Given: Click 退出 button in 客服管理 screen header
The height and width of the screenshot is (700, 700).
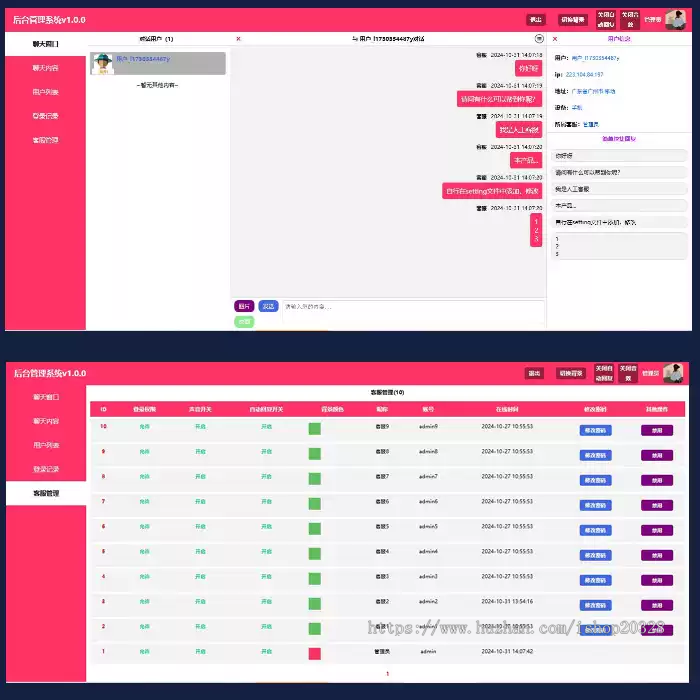Looking at the screenshot, I should tap(534, 373).
